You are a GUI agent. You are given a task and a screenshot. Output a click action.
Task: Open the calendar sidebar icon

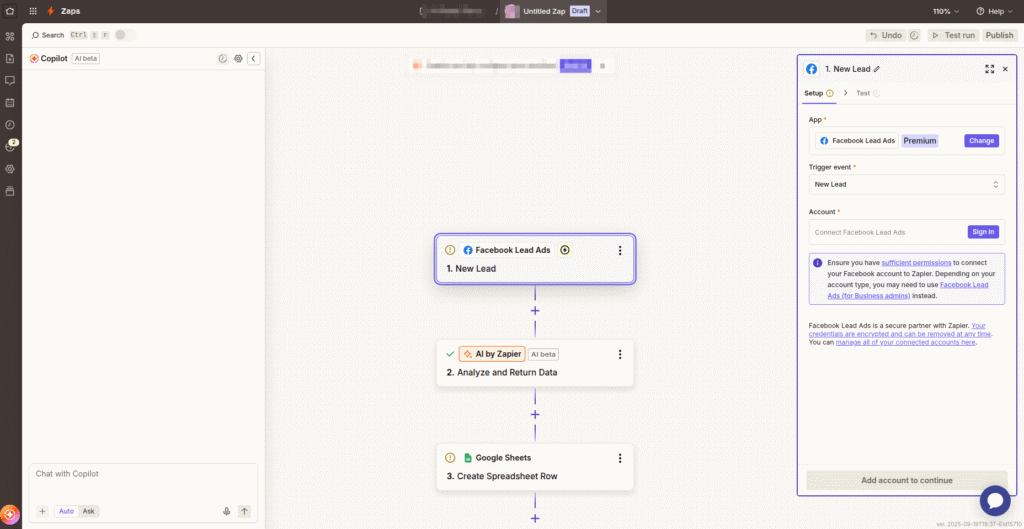pyautogui.click(x=10, y=103)
